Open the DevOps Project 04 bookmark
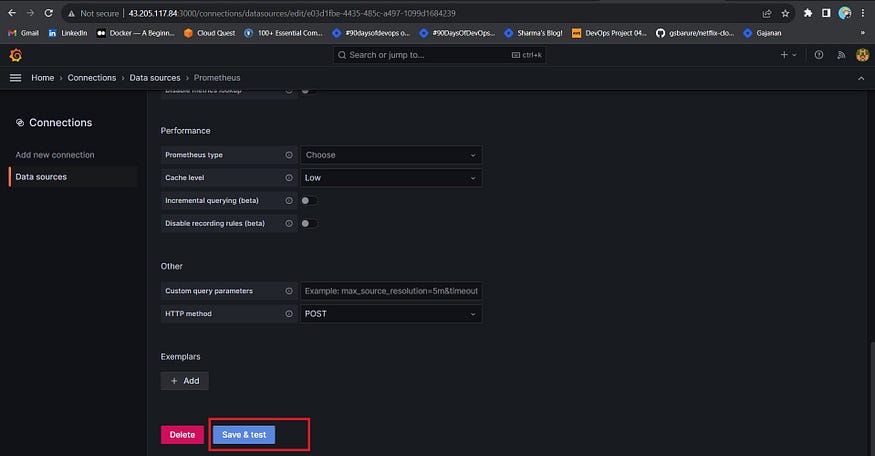Viewport: 875px width, 456px height. [x=609, y=33]
